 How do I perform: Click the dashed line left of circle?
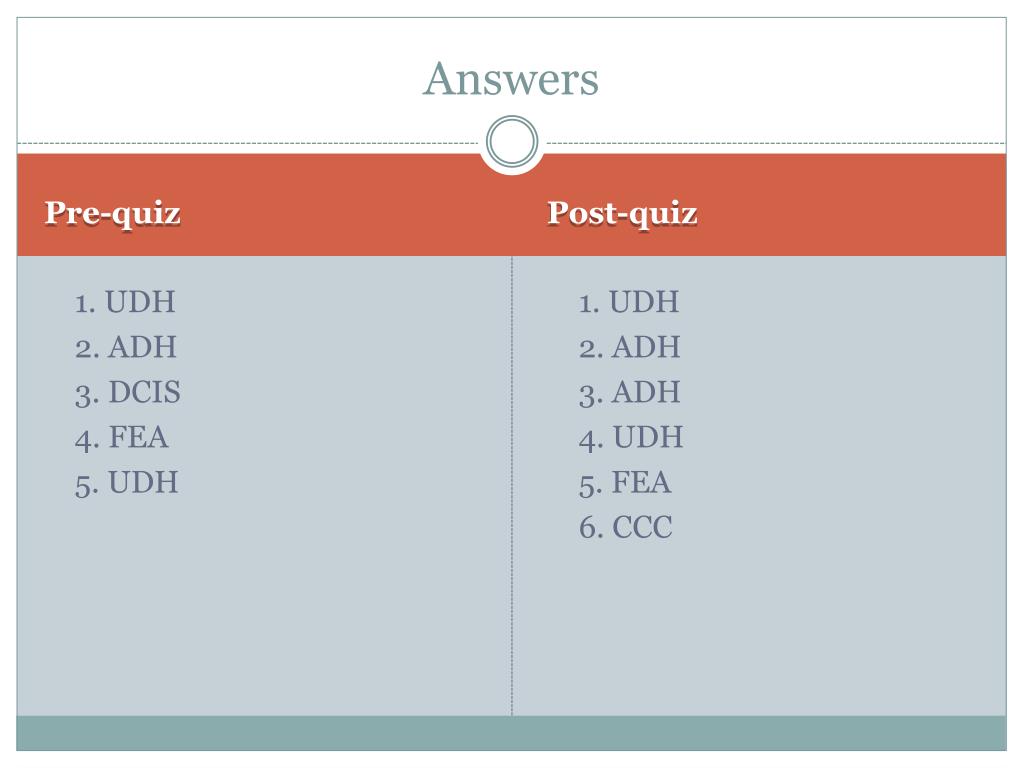(248, 143)
